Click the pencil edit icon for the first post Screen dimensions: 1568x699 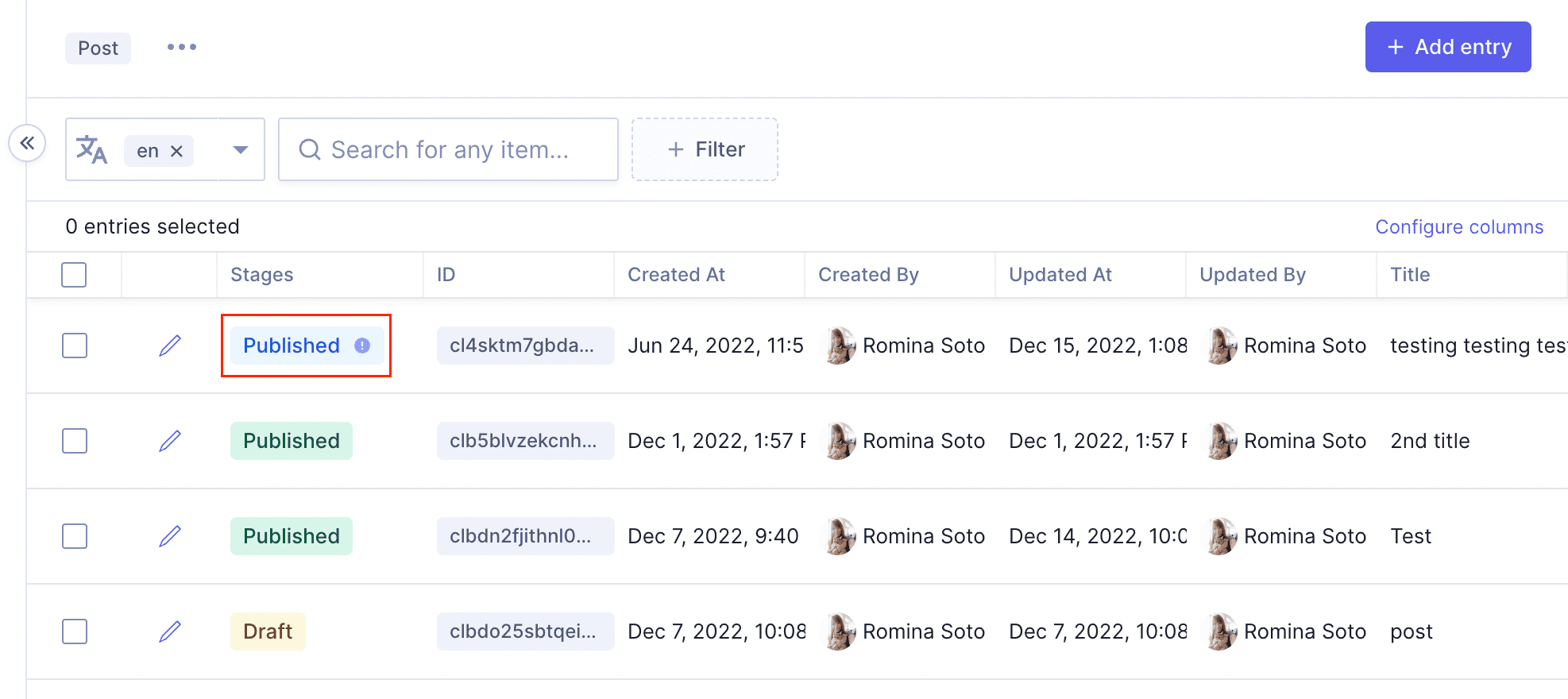pos(170,346)
